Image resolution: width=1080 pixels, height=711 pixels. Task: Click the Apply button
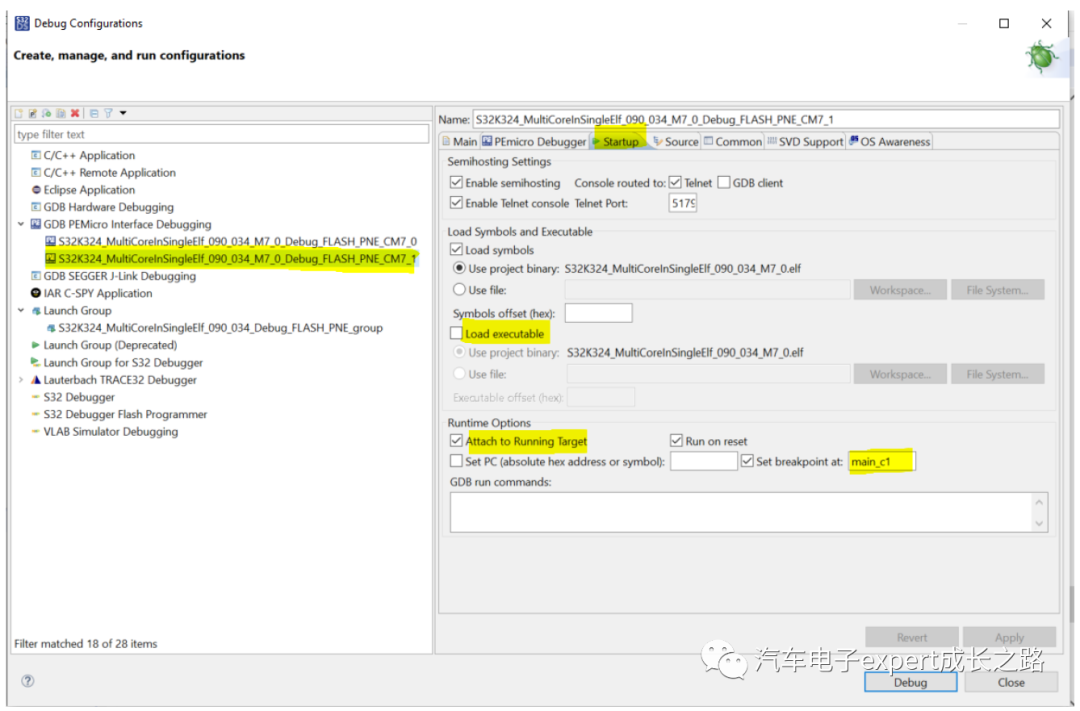(1009, 637)
